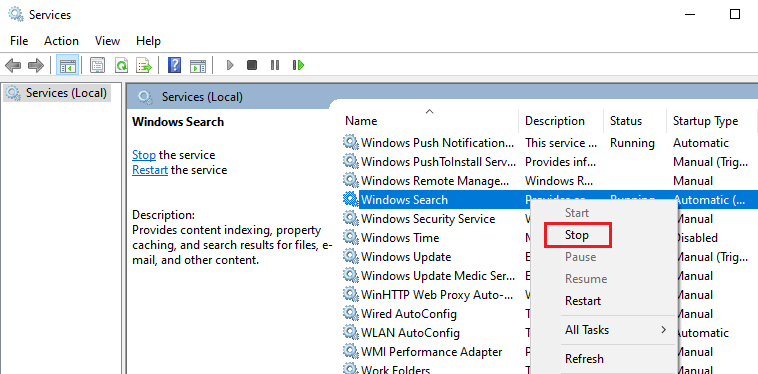Open the Action menu

61,41
